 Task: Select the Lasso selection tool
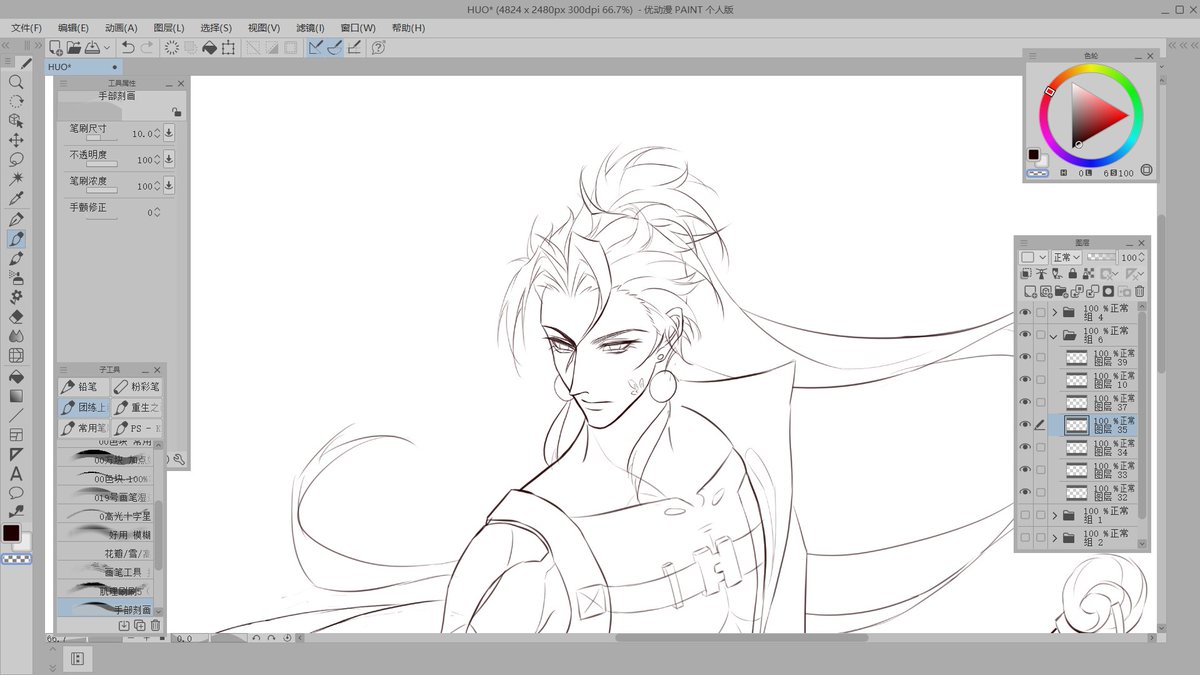pos(16,160)
